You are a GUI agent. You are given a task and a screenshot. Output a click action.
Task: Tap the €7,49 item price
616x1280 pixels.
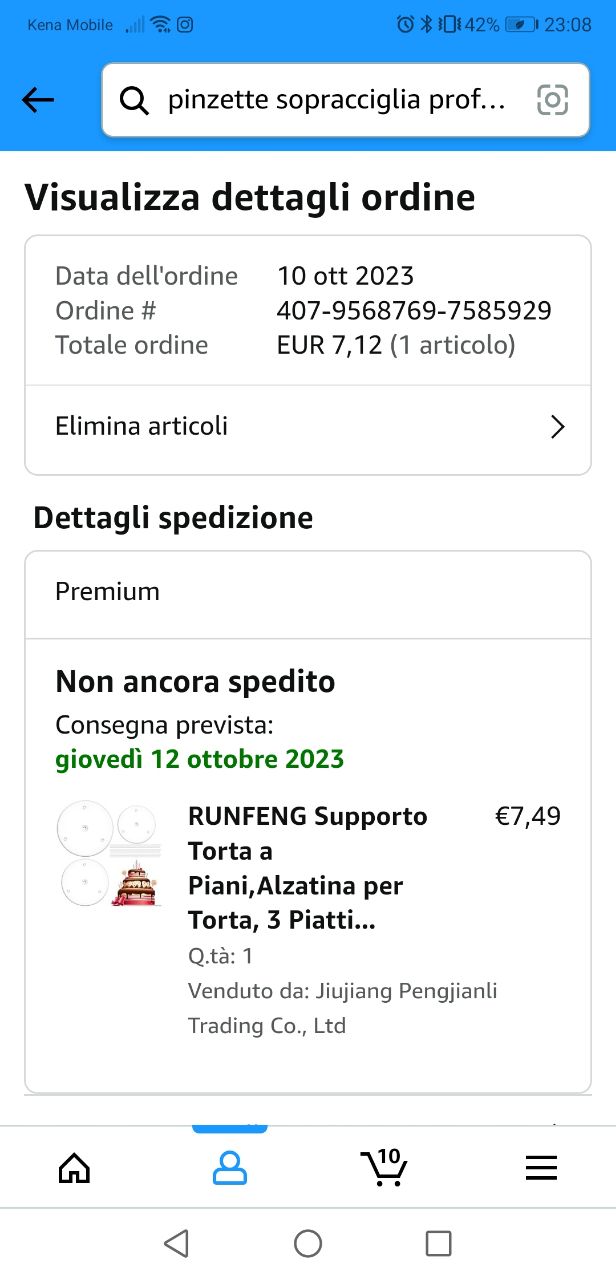click(x=528, y=817)
